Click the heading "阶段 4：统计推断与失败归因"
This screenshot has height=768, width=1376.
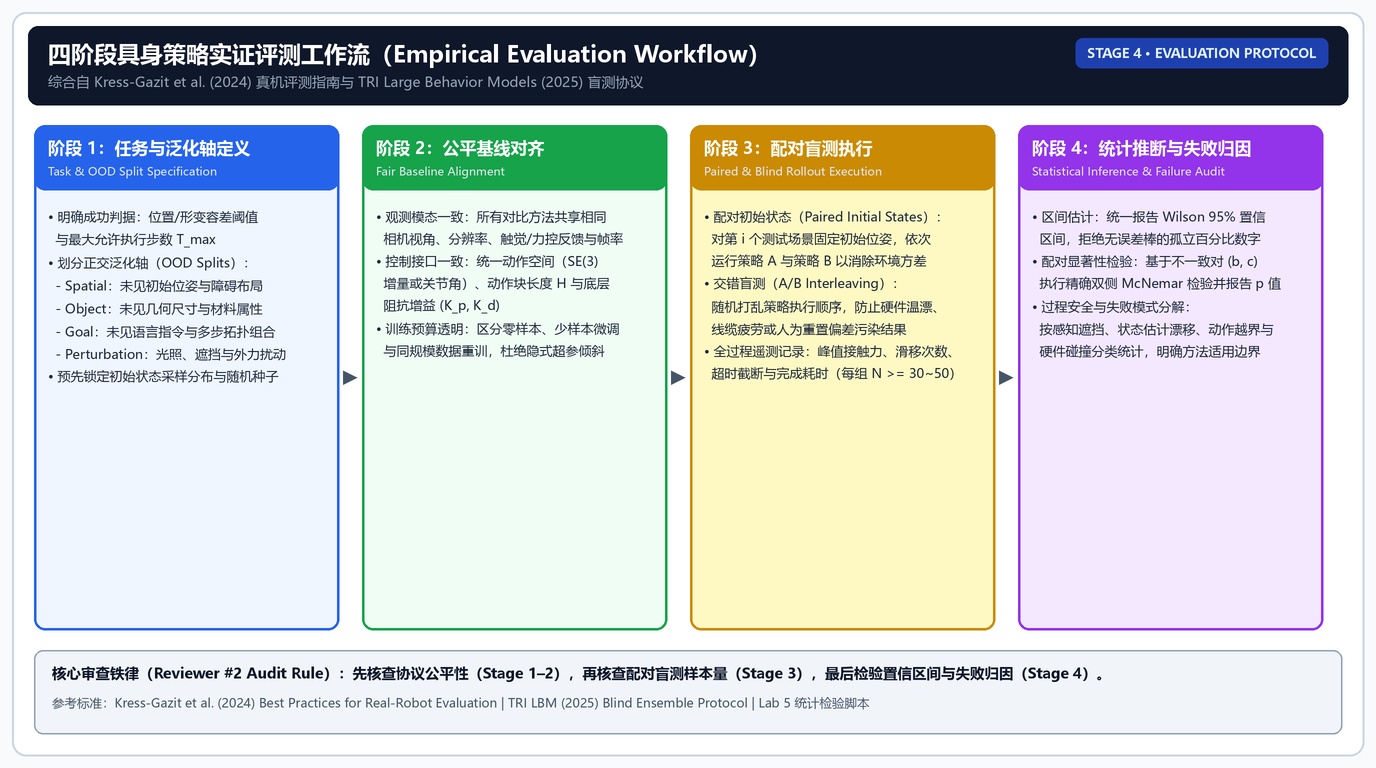tap(1141, 148)
